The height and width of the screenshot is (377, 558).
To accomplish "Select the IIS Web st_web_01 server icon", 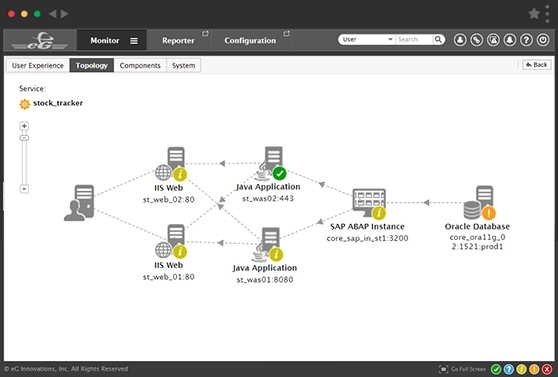I will (x=171, y=241).
